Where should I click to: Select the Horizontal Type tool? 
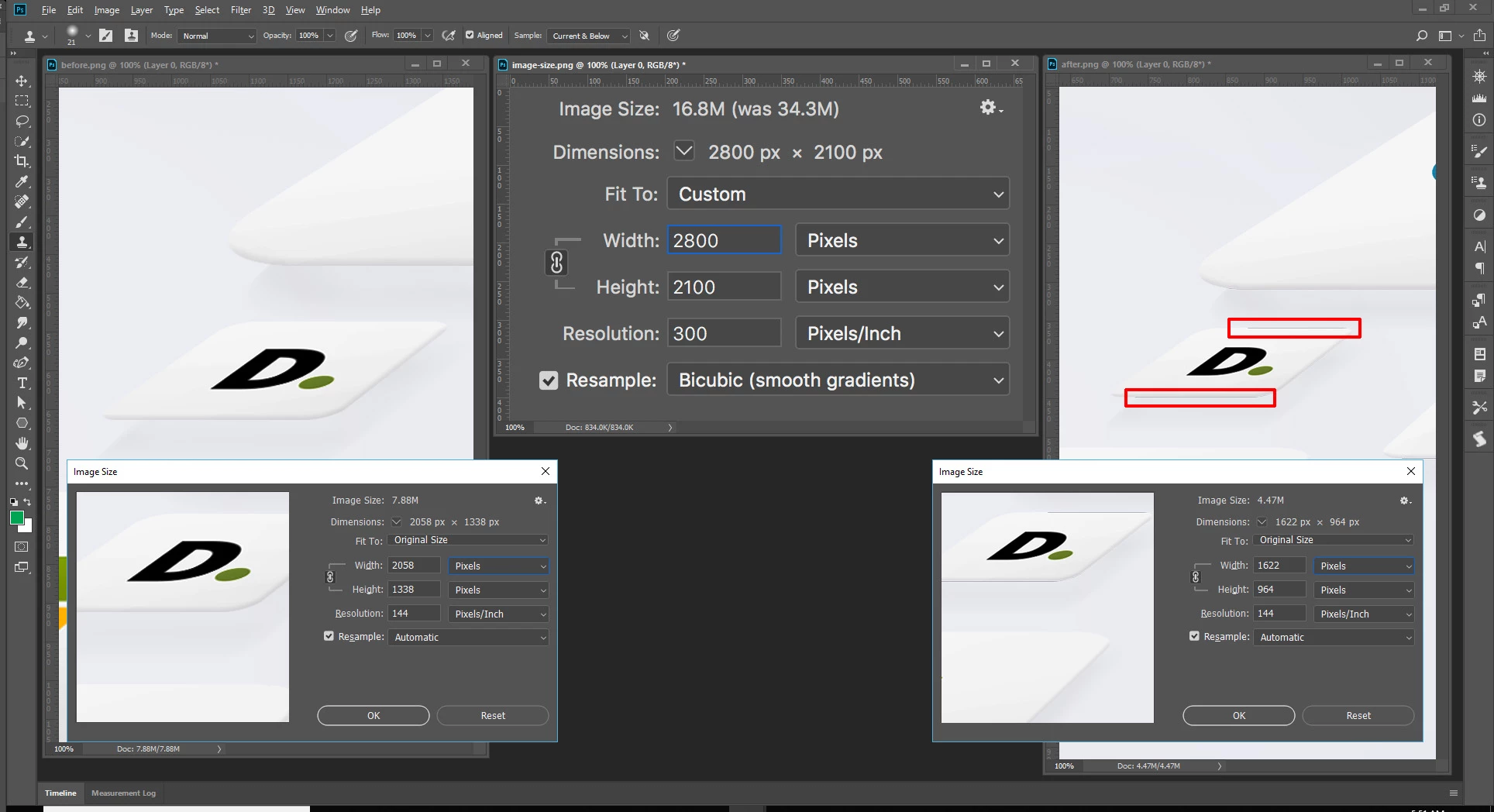(x=22, y=384)
